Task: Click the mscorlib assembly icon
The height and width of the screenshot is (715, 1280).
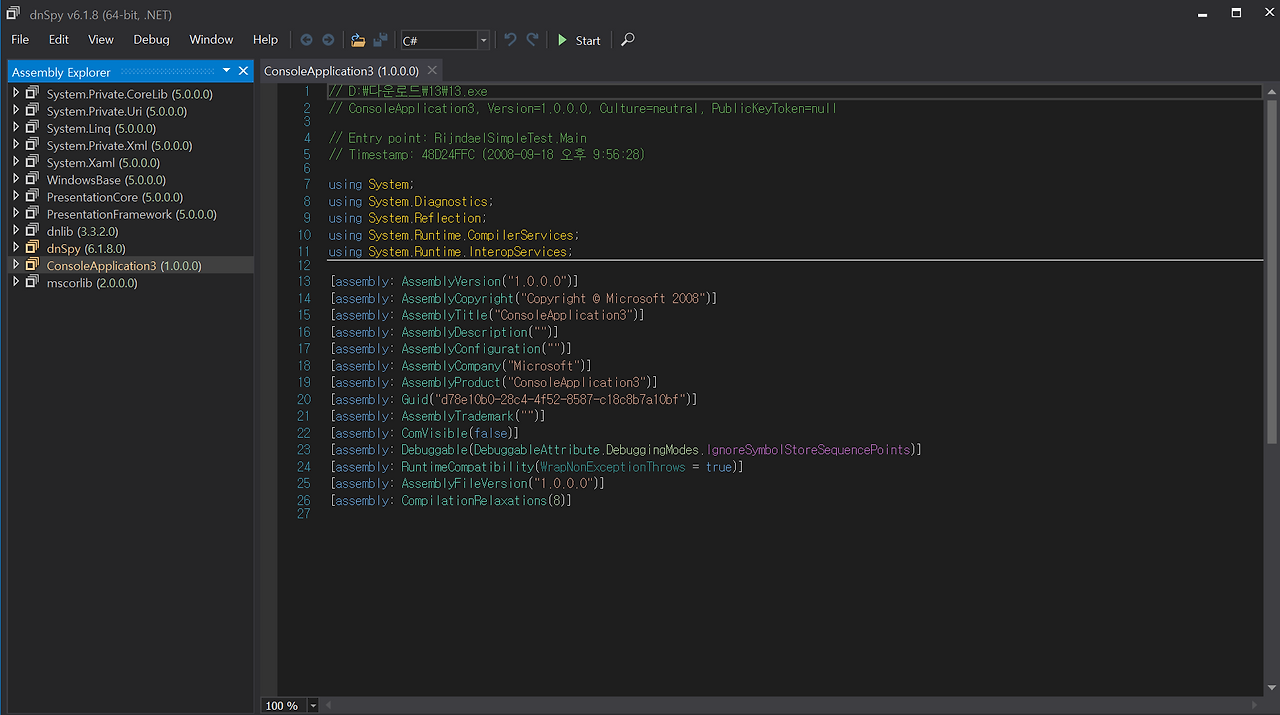Action: point(34,282)
